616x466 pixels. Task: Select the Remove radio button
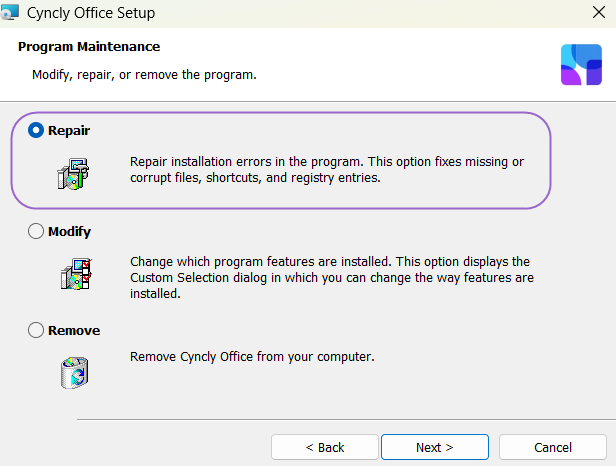click(36, 330)
